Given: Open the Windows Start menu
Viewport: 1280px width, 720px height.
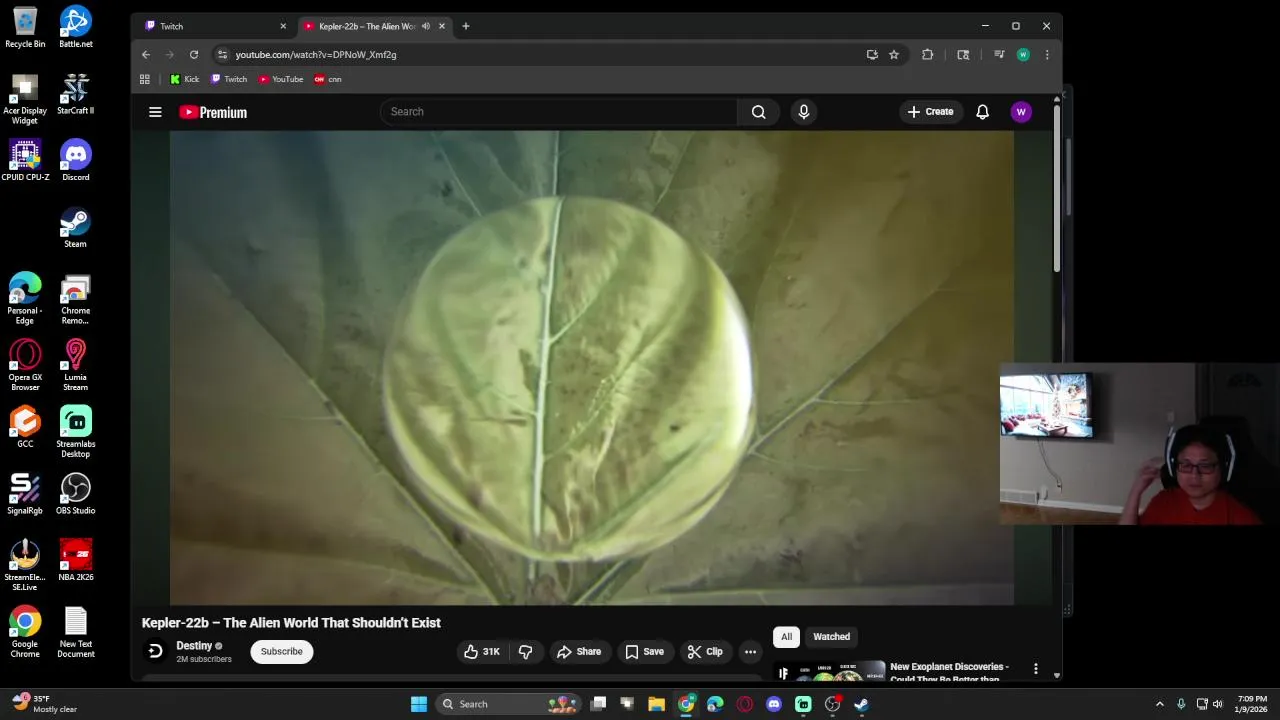Looking at the screenshot, I should (x=419, y=704).
